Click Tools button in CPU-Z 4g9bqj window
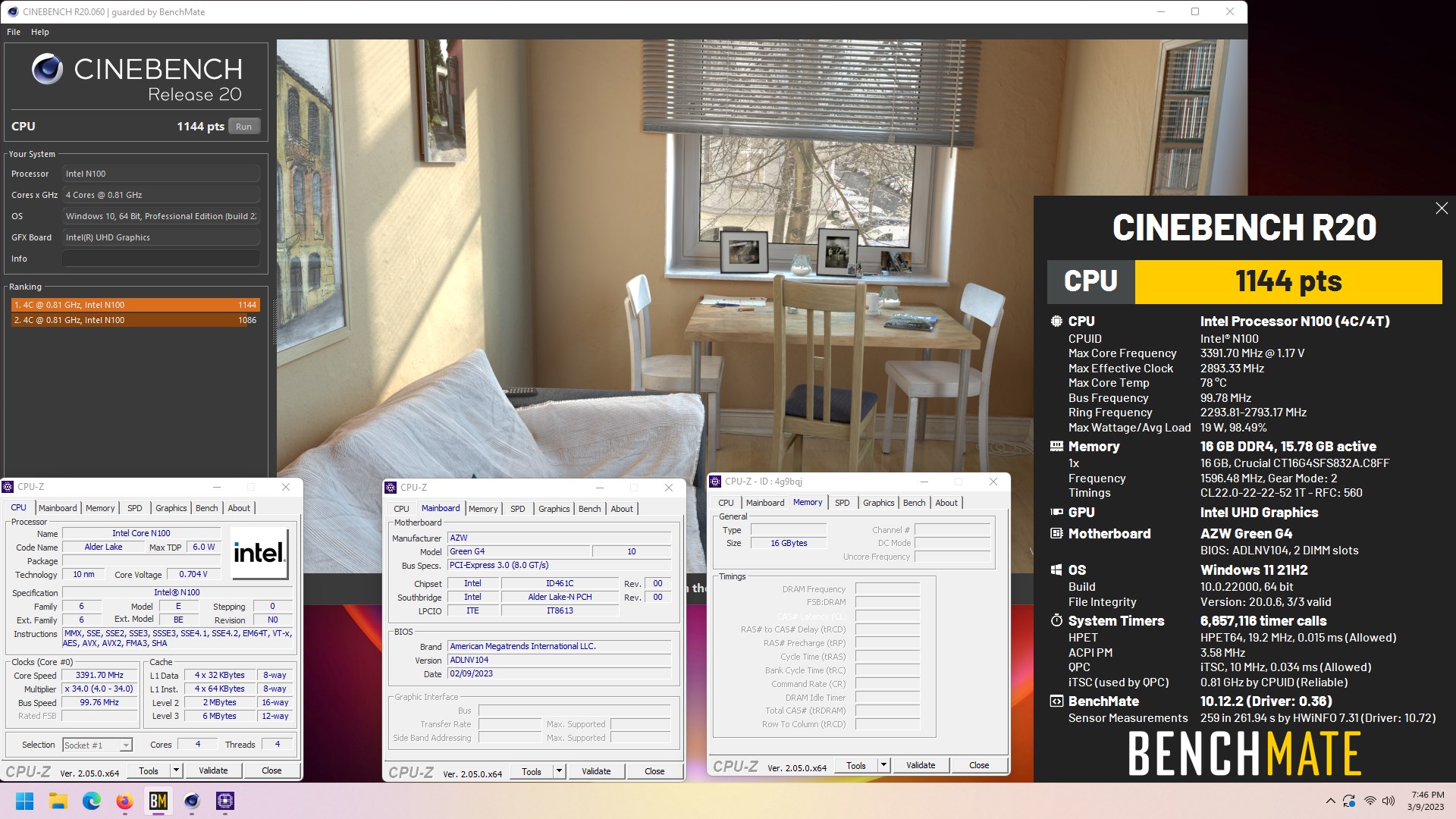 pos(856,765)
